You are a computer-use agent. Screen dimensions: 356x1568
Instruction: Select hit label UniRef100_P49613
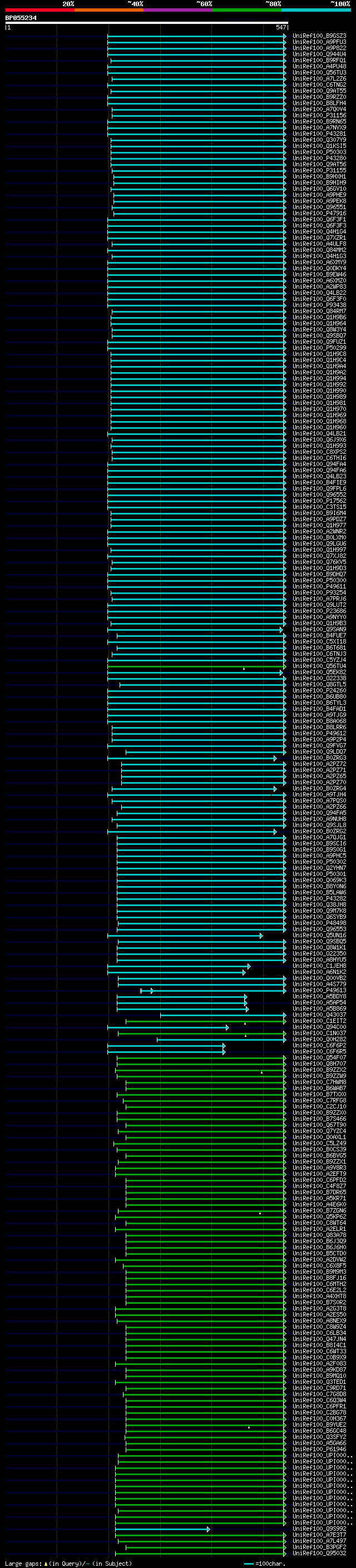(x=319, y=990)
